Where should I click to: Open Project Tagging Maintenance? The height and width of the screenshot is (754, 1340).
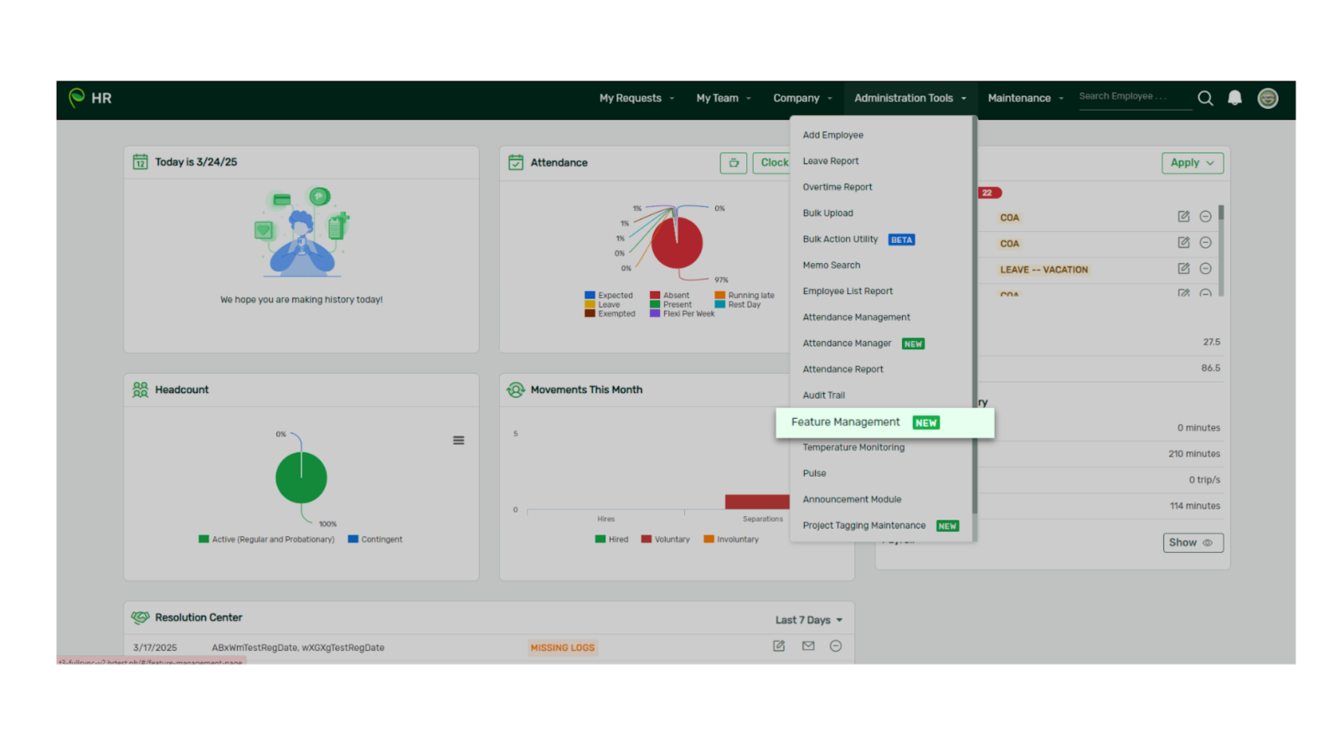tap(880, 525)
